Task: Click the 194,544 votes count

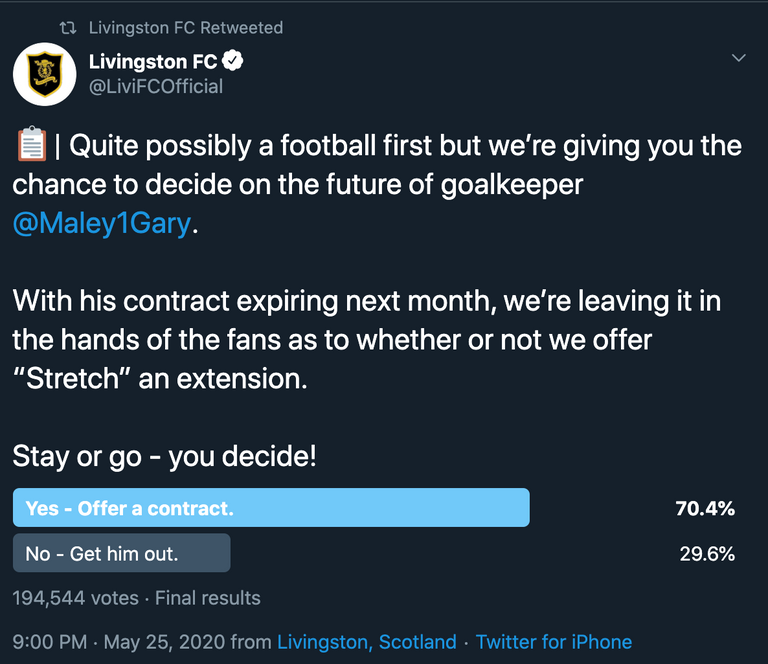Action: (75, 598)
